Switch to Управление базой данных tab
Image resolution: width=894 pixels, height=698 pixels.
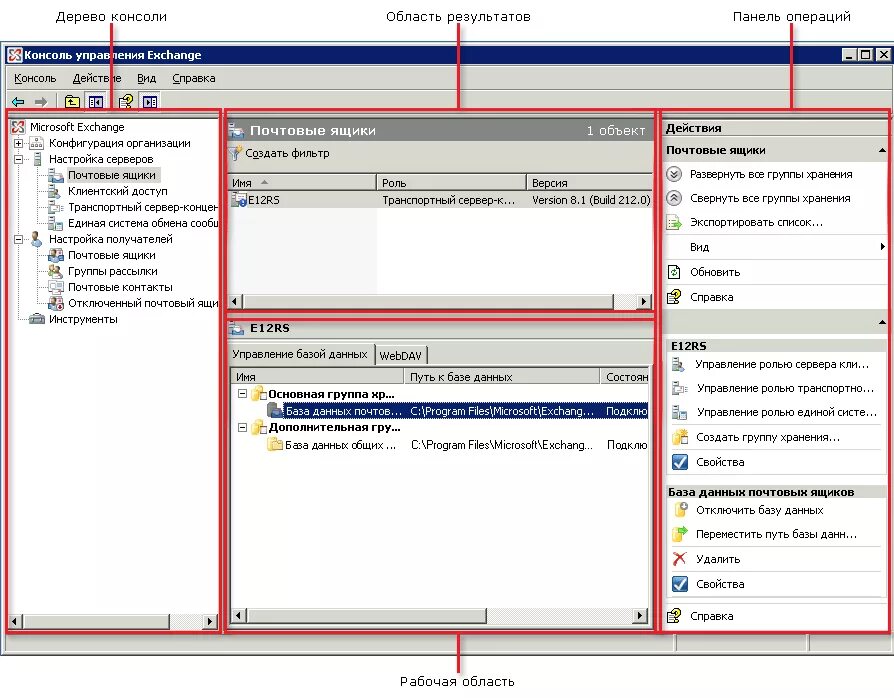pos(300,354)
